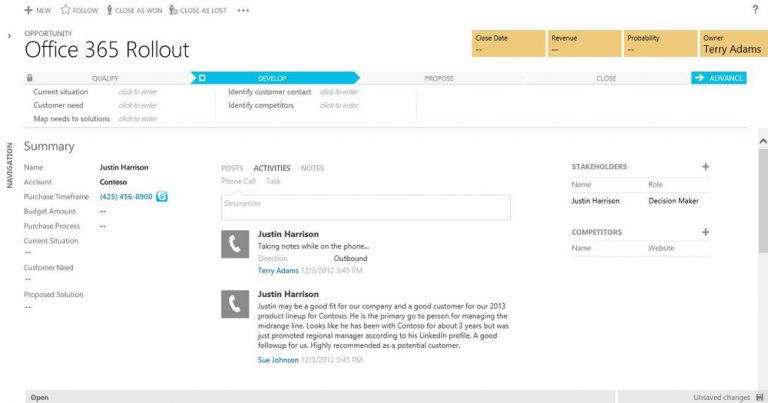Image resolution: width=768 pixels, height=403 pixels.
Task: Choose the Task activity type
Action: coord(273,181)
